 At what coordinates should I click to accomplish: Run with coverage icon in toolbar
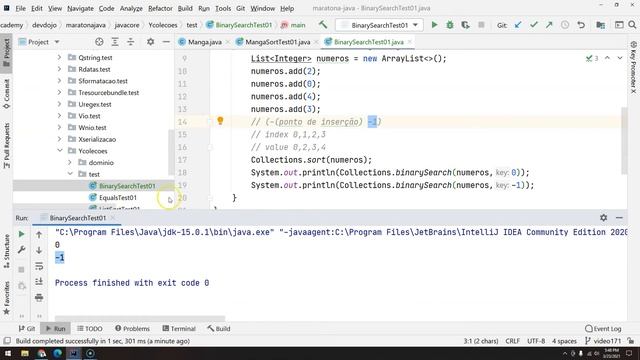(x=465, y=25)
